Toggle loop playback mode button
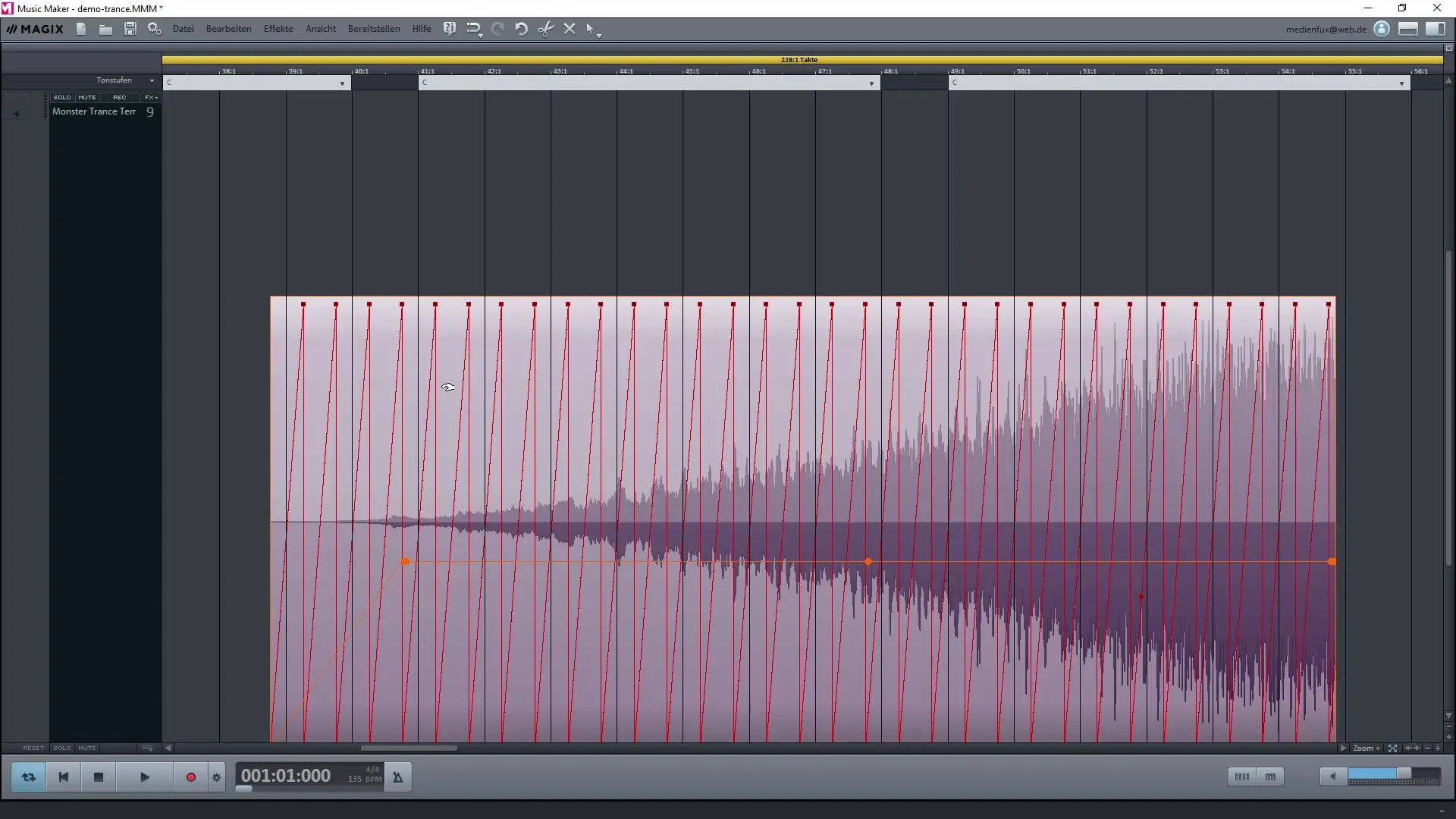 click(29, 777)
